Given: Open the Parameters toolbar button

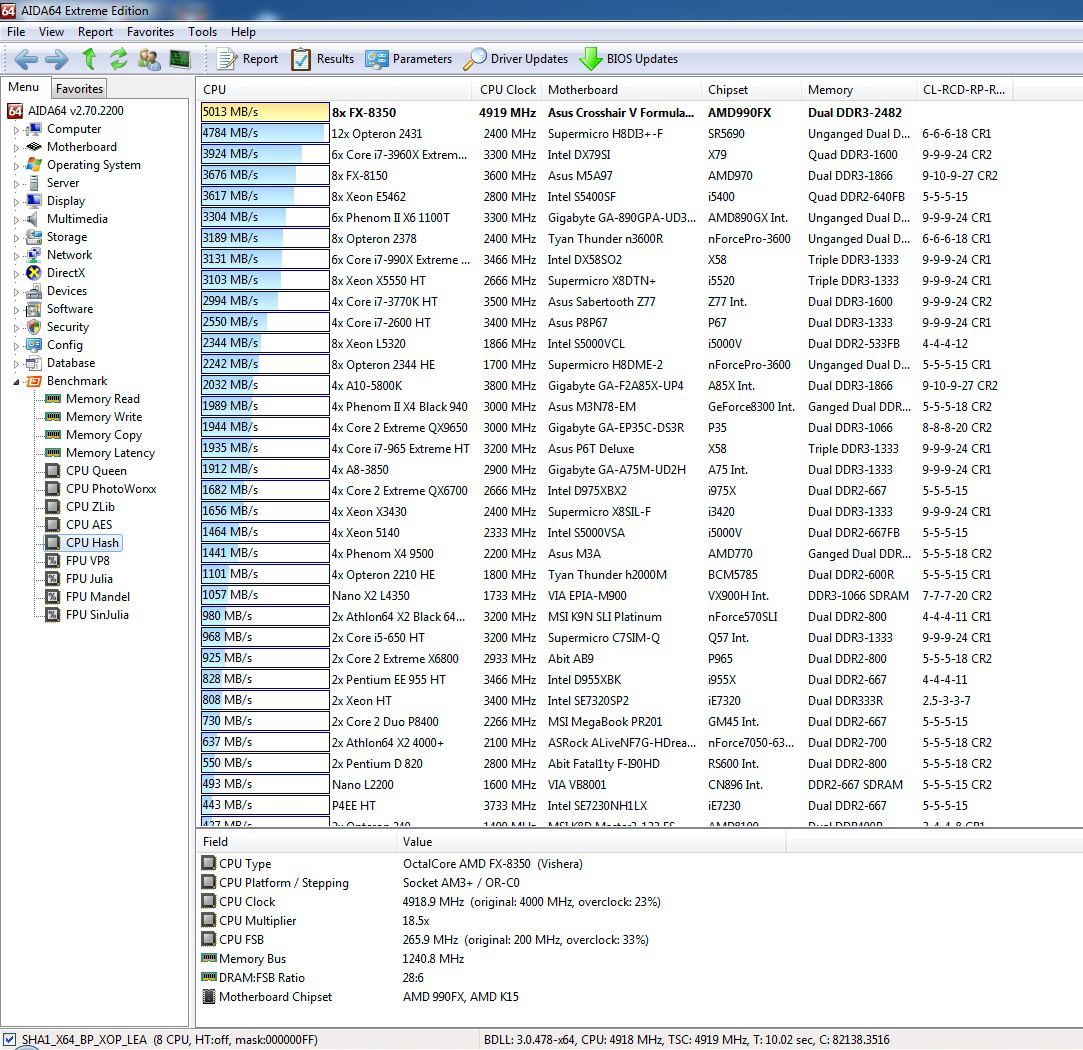Looking at the screenshot, I should tap(409, 59).
